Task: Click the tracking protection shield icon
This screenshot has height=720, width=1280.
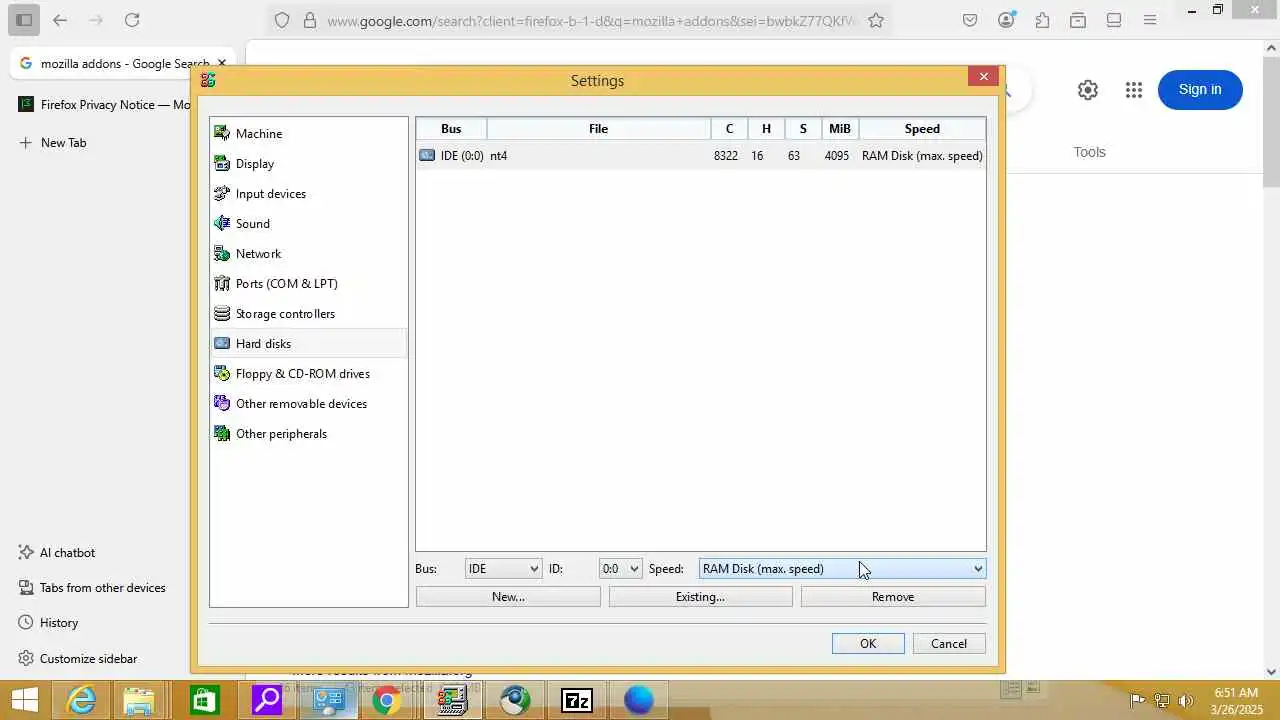Action: click(282, 20)
